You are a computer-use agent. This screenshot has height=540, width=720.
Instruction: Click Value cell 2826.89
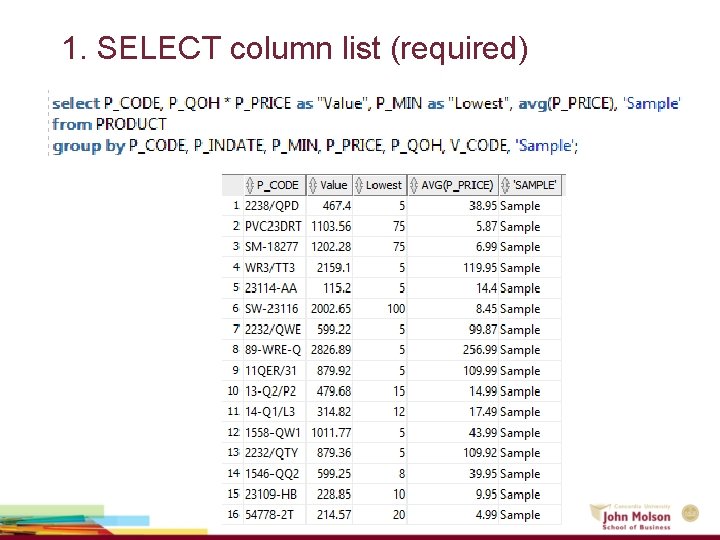[331, 350]
